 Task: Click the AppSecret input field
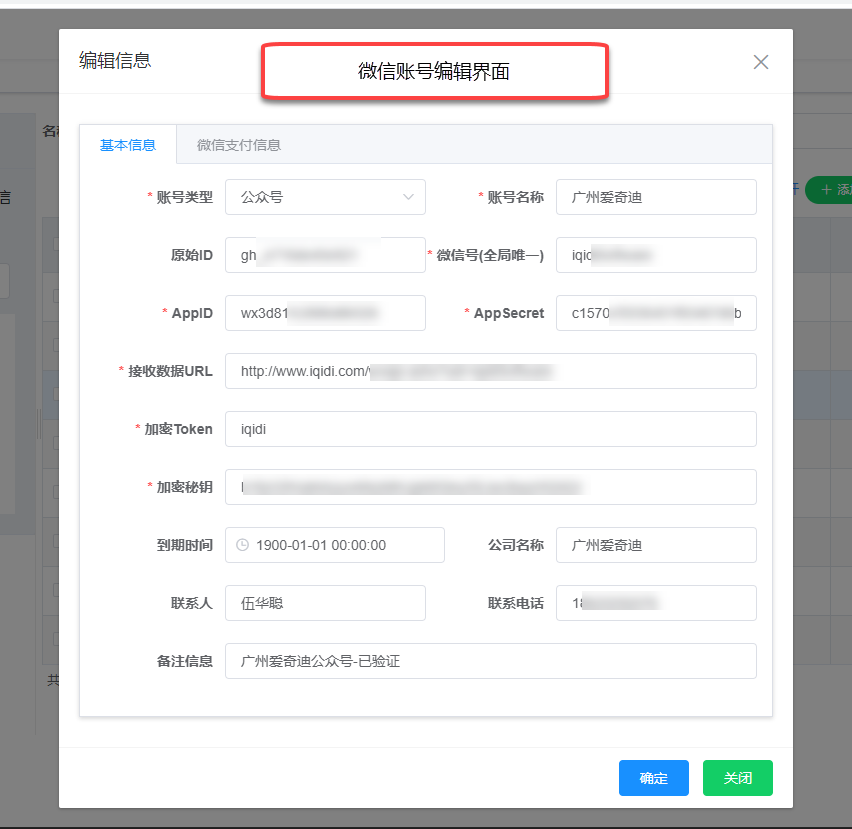click(656, 313)
